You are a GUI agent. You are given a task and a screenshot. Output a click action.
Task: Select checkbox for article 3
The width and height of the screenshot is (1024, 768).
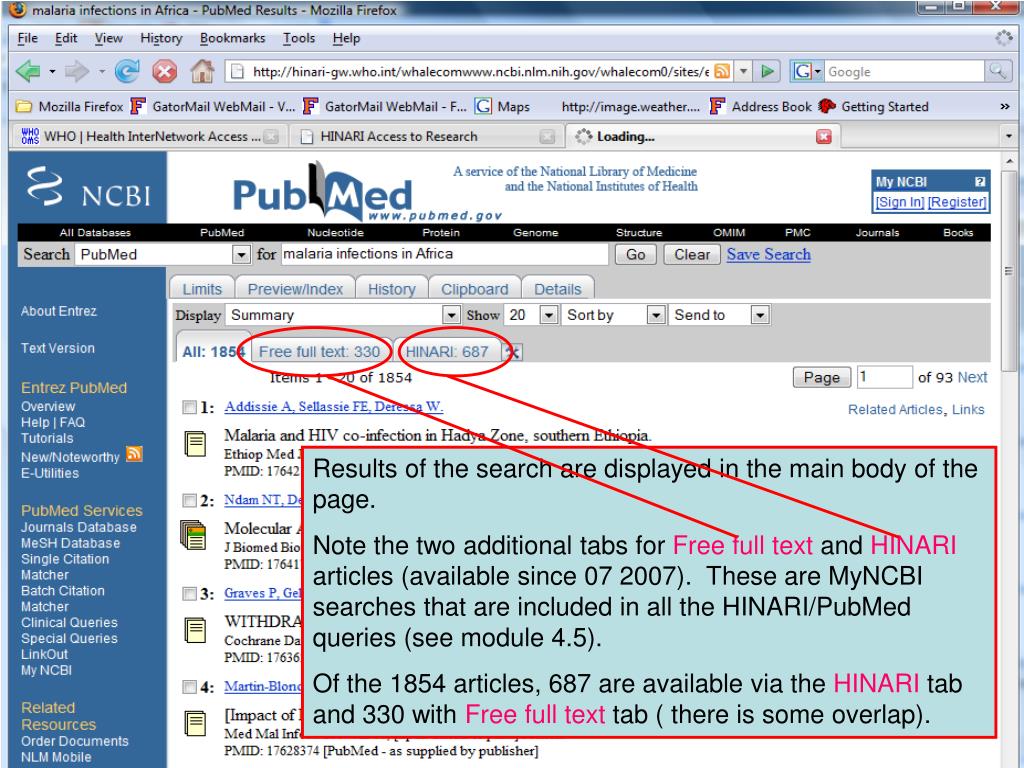point(189,594)
